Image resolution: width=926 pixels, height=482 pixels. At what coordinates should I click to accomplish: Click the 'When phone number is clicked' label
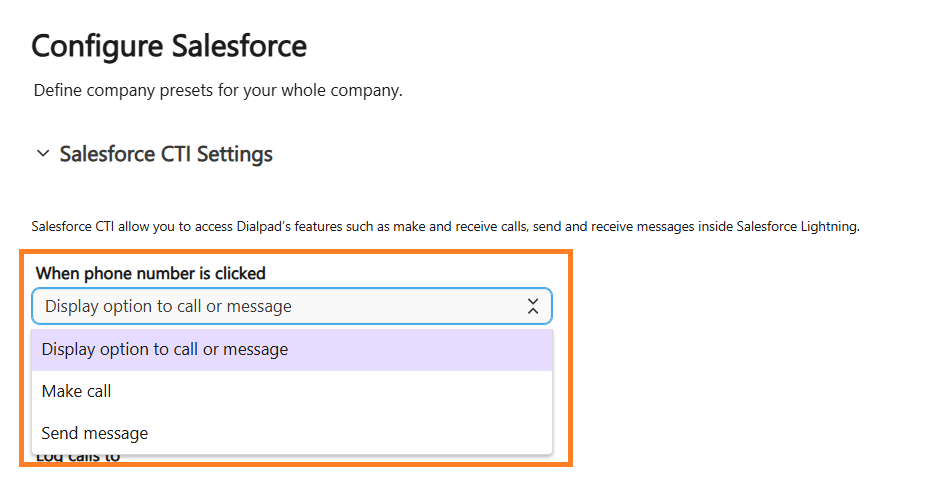151,273
